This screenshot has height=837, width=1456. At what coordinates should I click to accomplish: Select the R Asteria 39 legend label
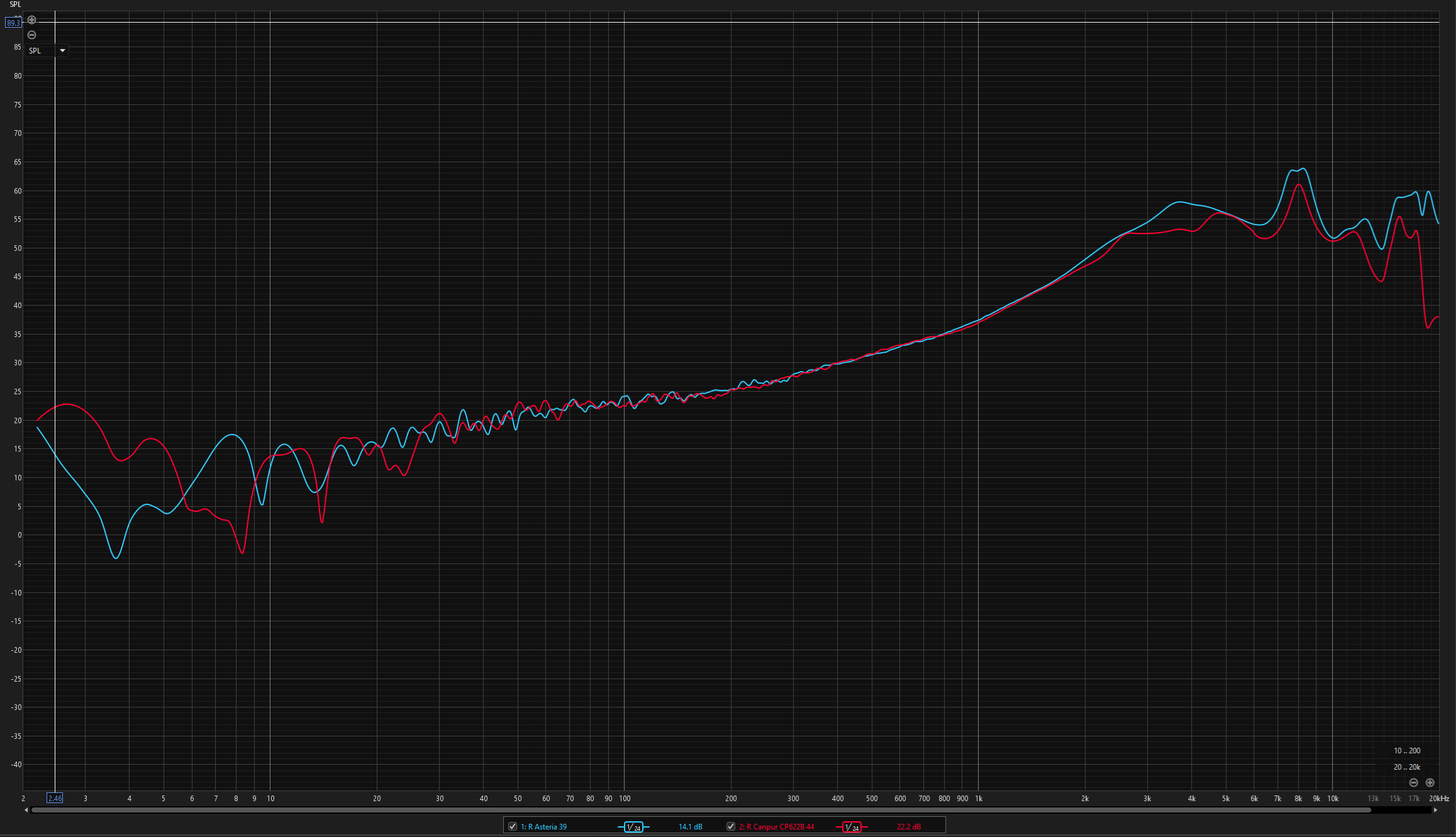coord(543,827)
